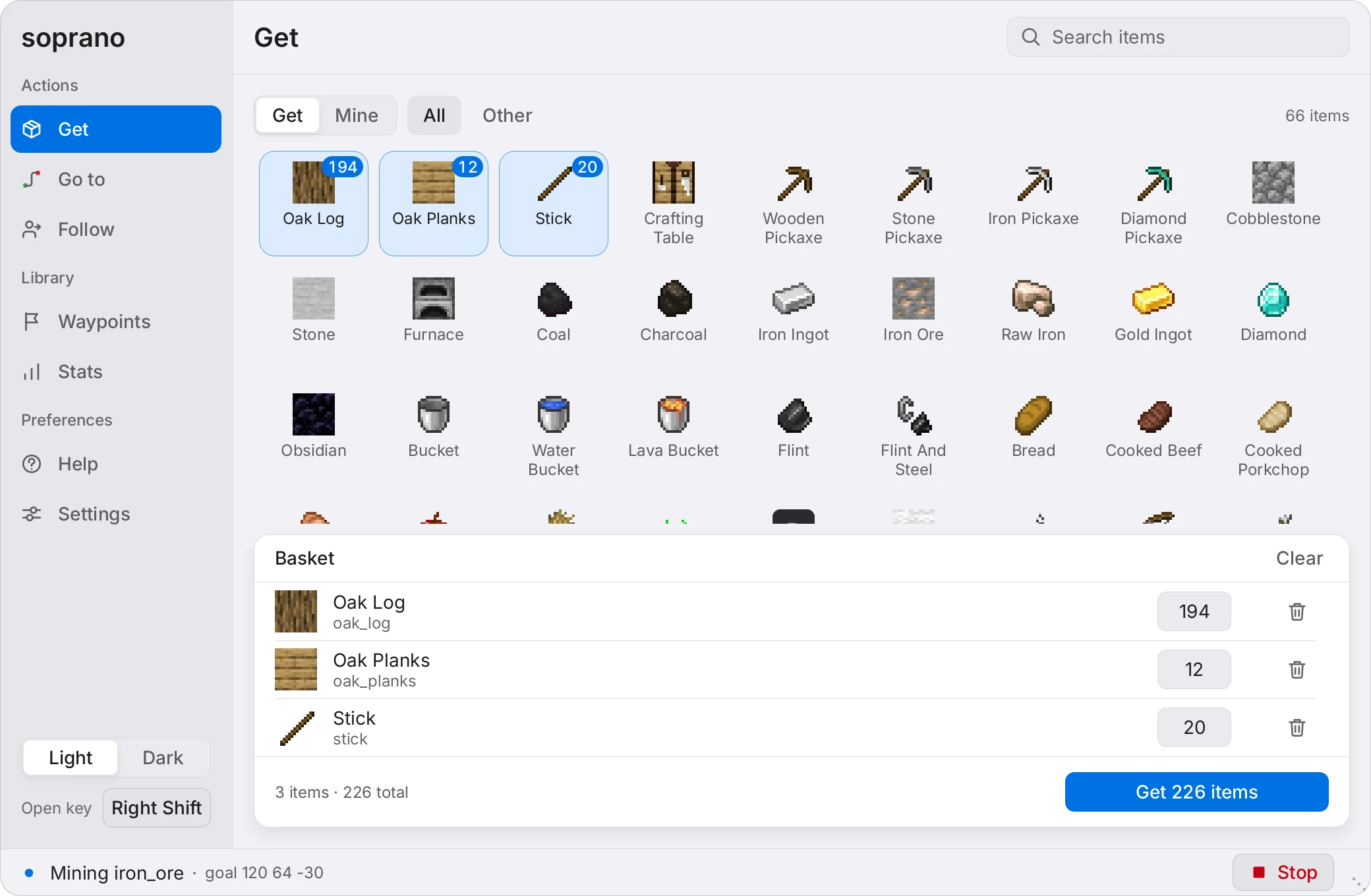This screenshot has width=1371, height=896.
Task: Click the Get 226 items button
Action: tap(1196, 792)
